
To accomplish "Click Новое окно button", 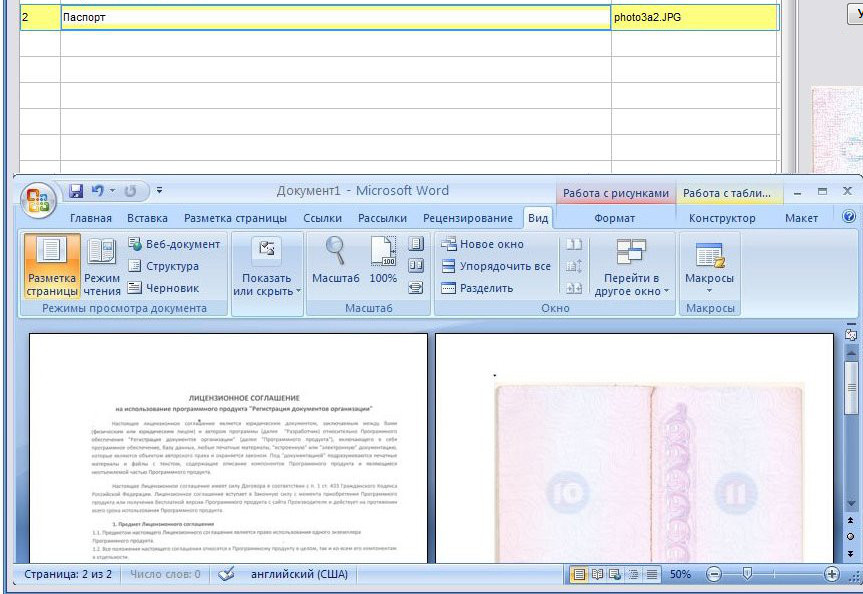I will click(482, 244).
